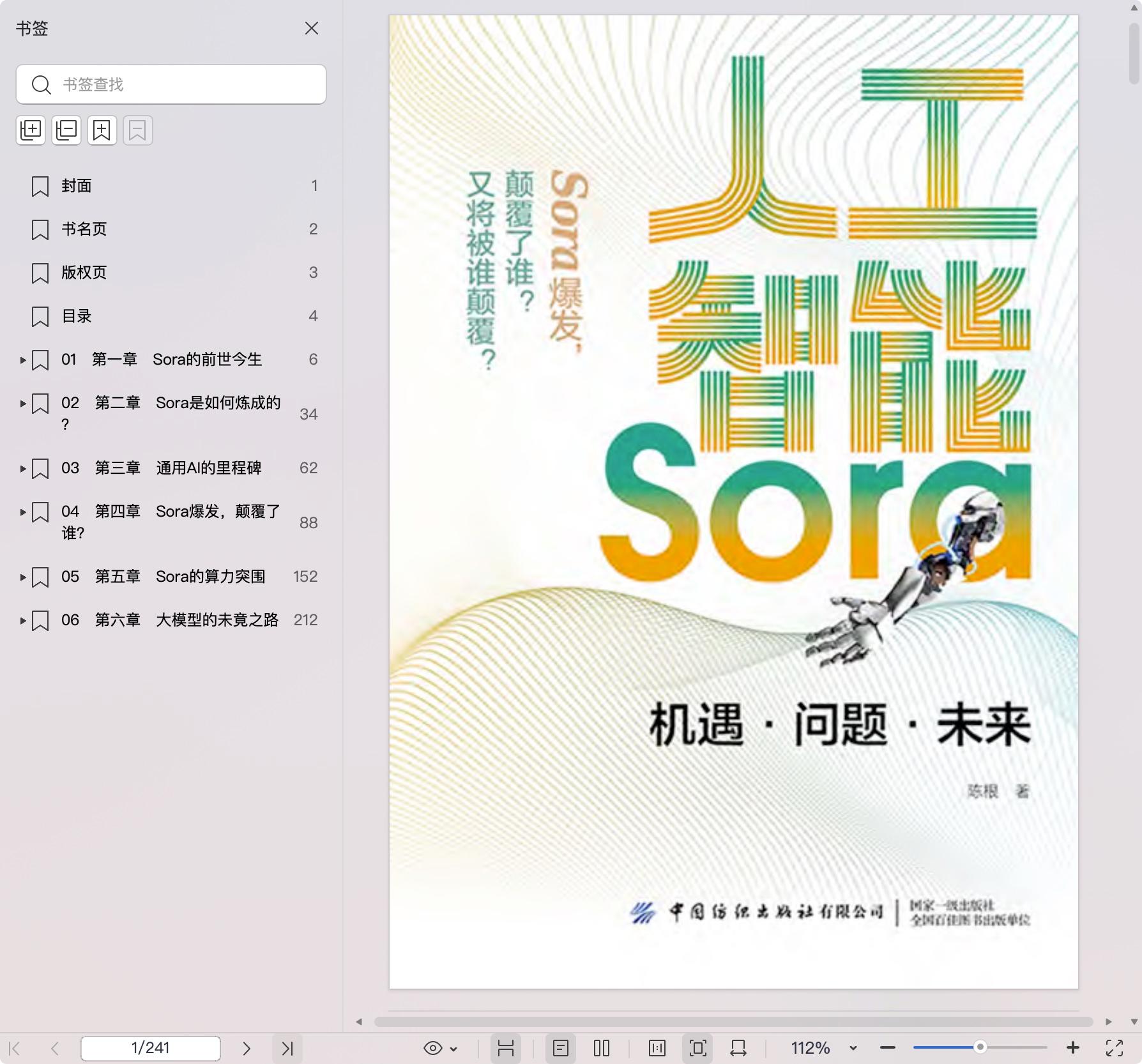The image size is (1142, 1064).
Task: Open the 版权页 bookmark
Action: (84, 273)
